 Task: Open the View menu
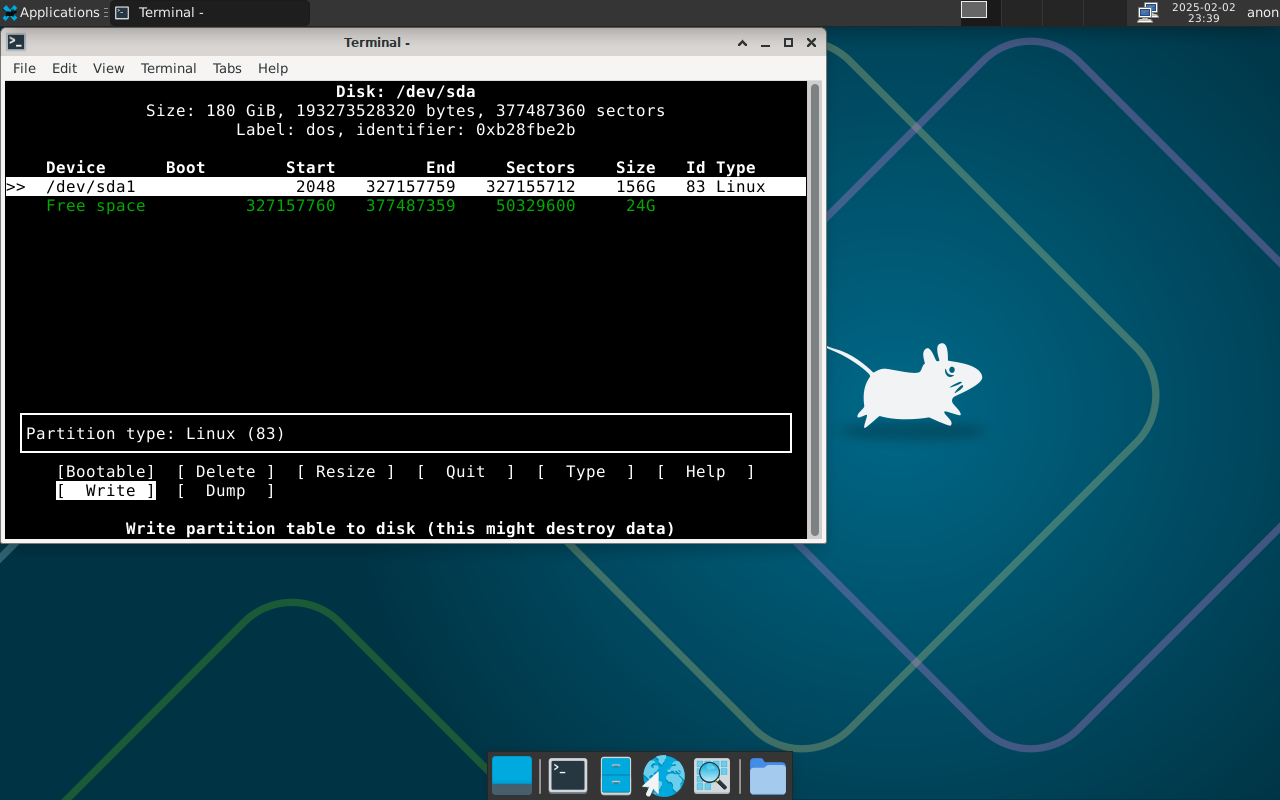[x=108, y=68]
